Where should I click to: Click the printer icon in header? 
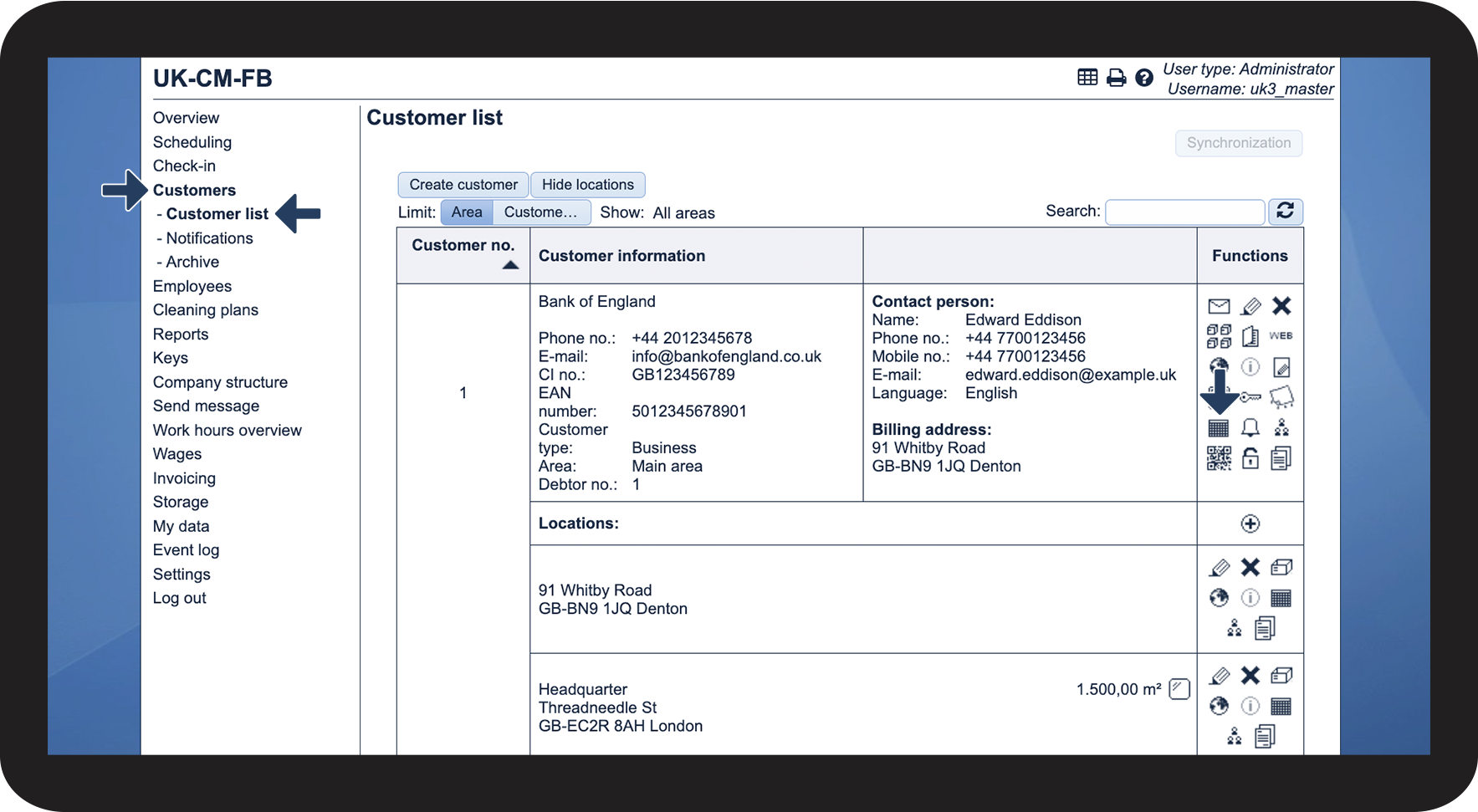click(x=1116, y=79)
